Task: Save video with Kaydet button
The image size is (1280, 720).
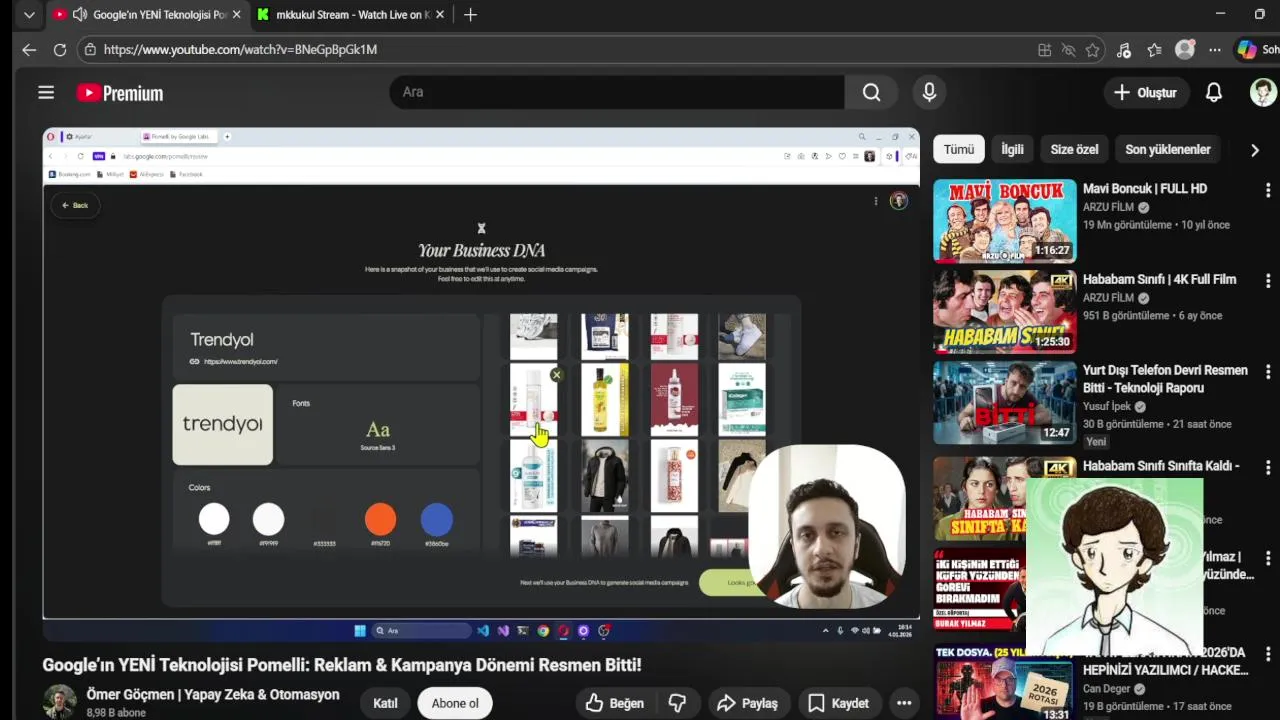Action: point(838,703)
